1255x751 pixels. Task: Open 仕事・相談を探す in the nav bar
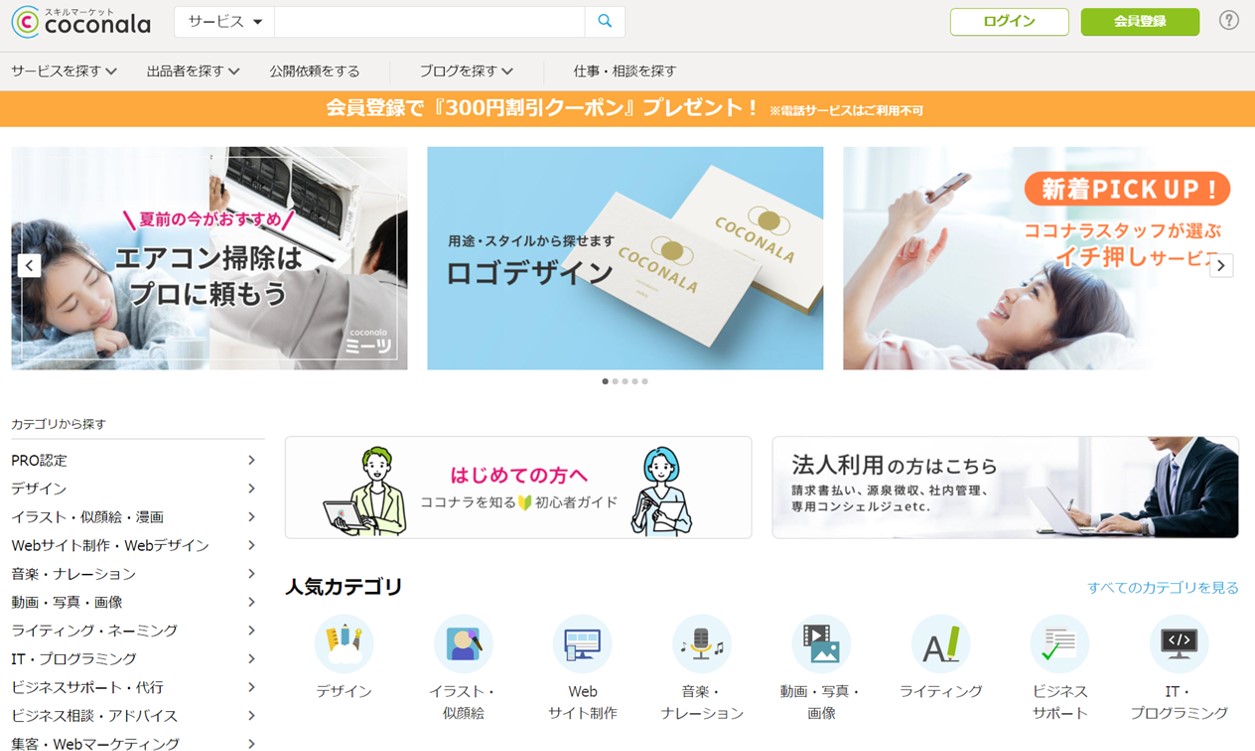click(x=625, y=71)
